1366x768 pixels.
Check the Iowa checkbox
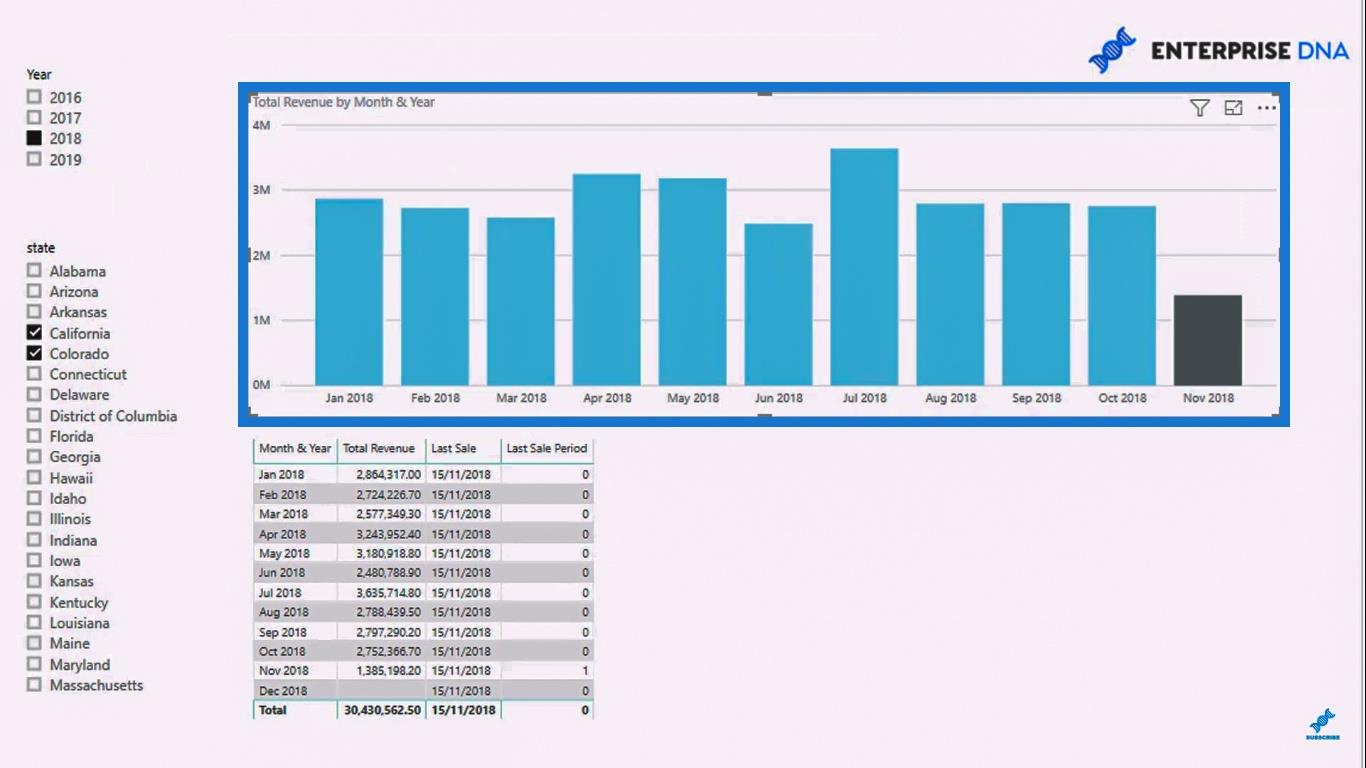point(35,560)
